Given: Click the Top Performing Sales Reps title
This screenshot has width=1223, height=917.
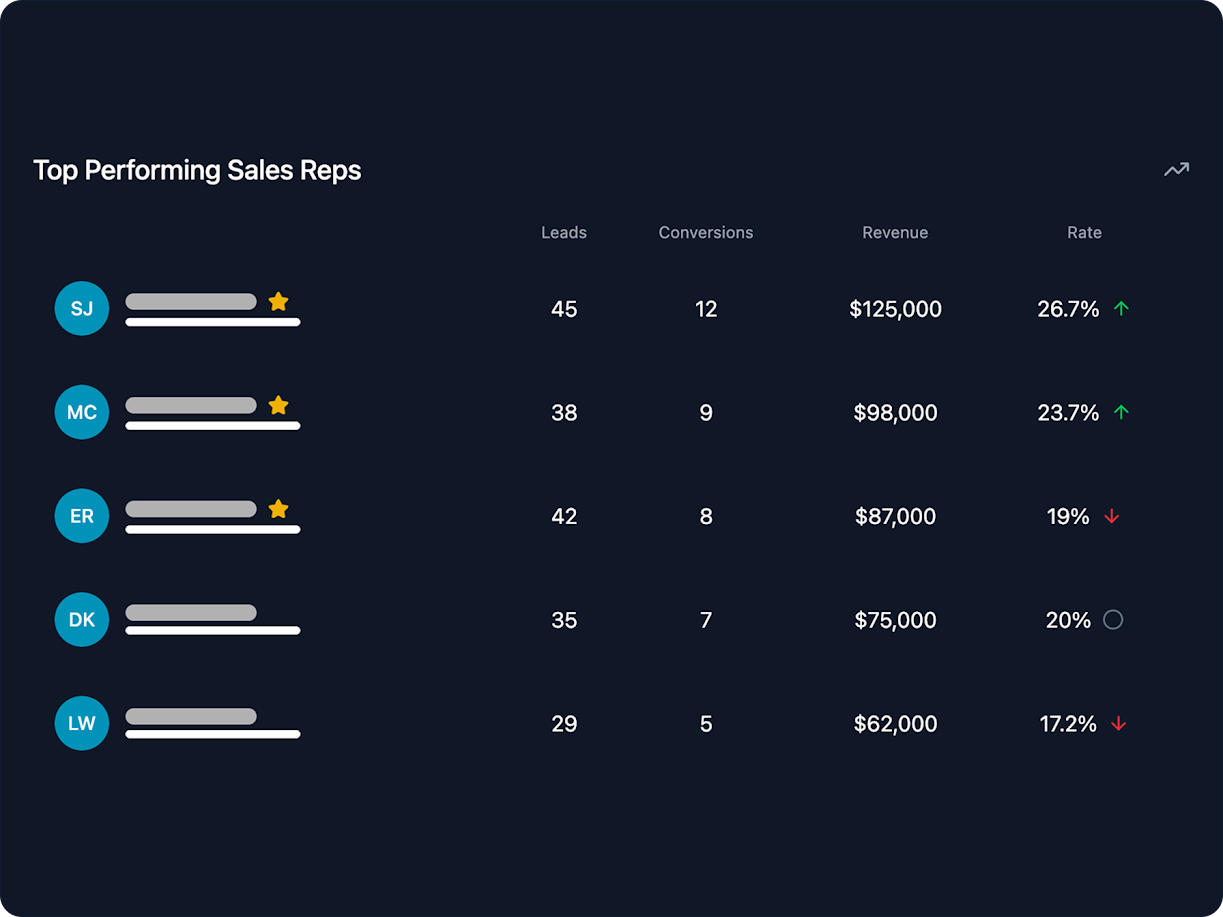Looking at the screenshot, I should point(196,170).
